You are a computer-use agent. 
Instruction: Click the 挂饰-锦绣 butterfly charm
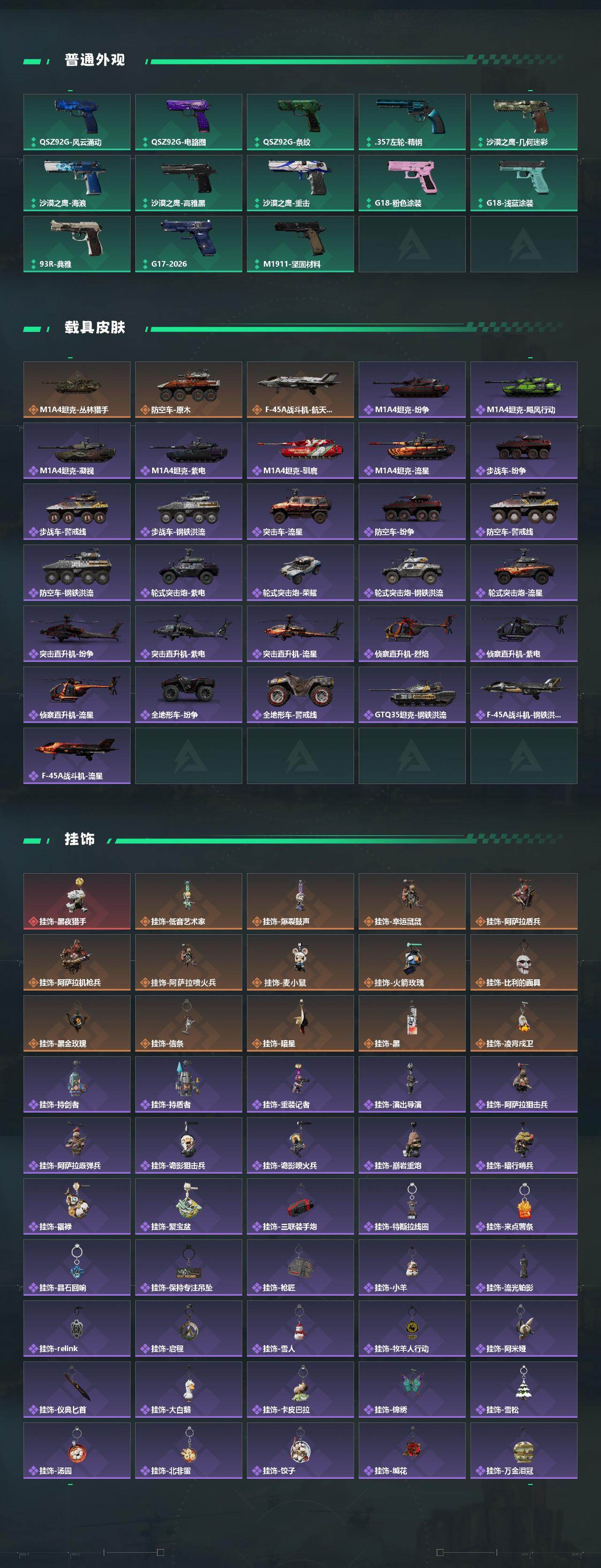pyautogui.click(x=412, y=1389)
